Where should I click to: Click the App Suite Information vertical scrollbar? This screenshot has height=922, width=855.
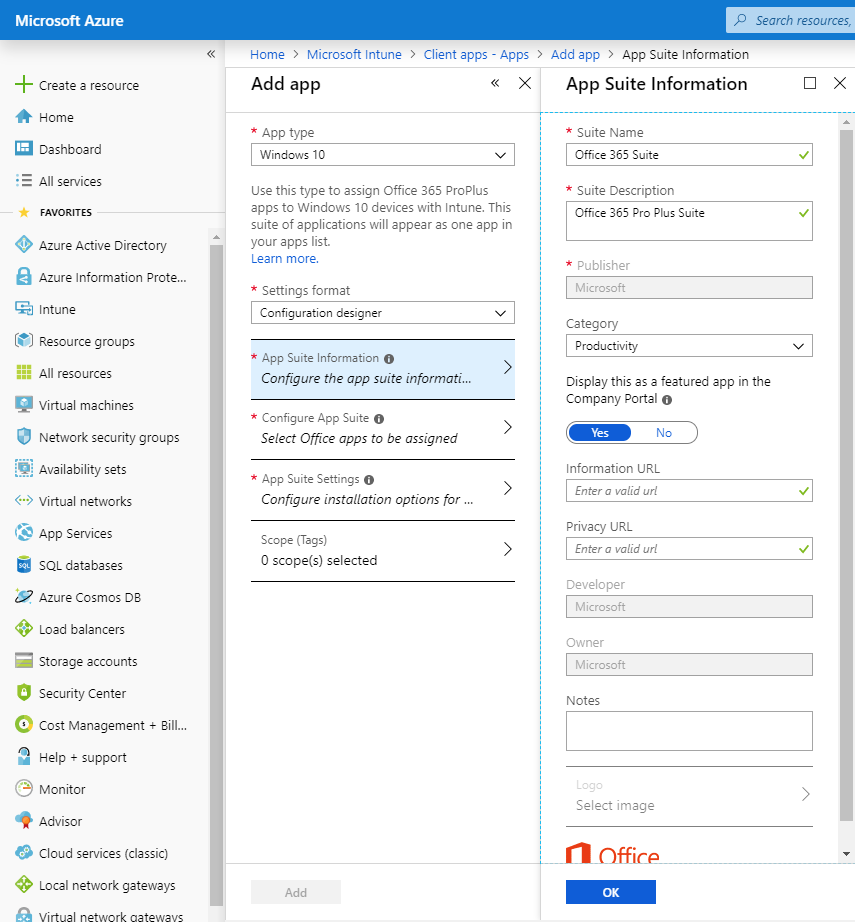coord(846,475)
